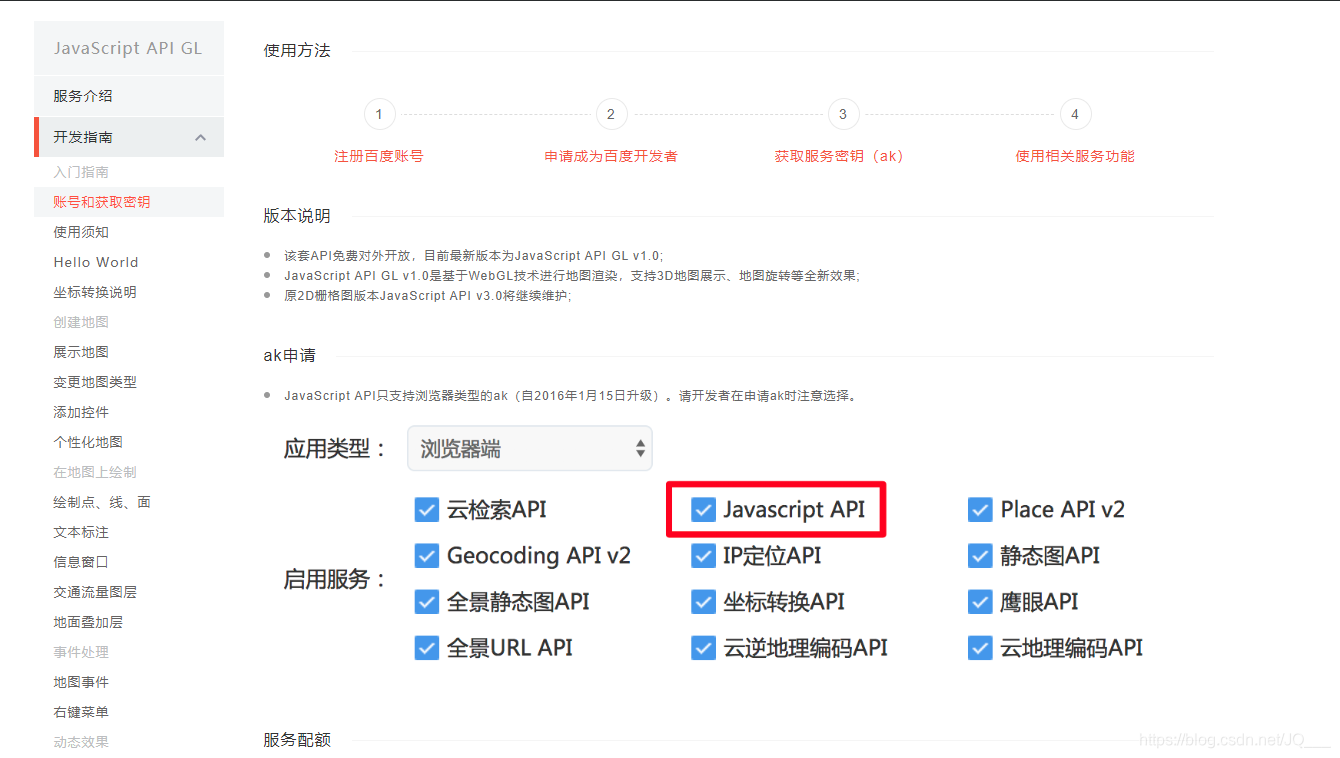The image size is (1340, 758).
Task: Open the 申请成为百度开发者 link
Action: [x=611, y=156]
